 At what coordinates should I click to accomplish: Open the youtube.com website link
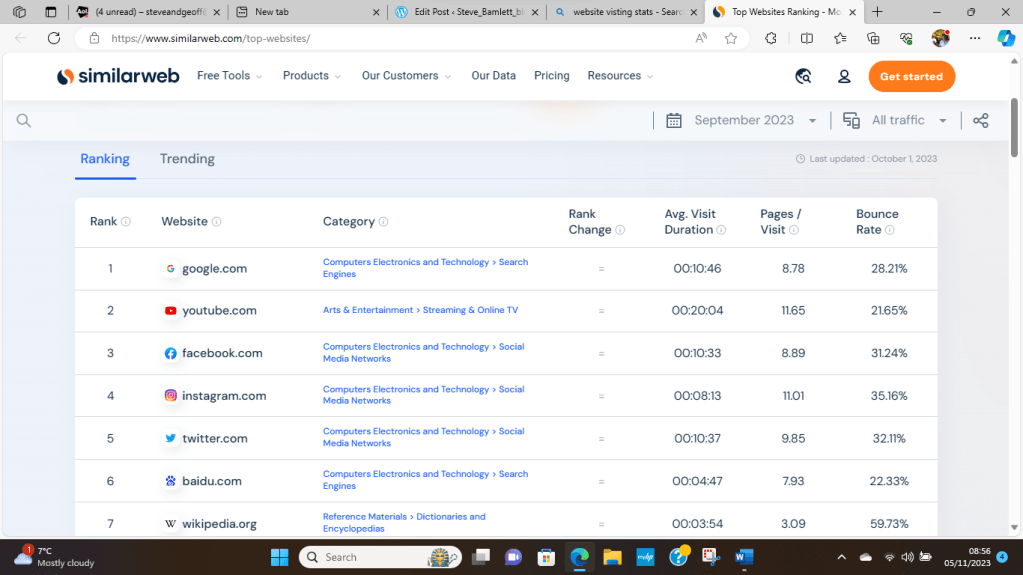(219, 311)
